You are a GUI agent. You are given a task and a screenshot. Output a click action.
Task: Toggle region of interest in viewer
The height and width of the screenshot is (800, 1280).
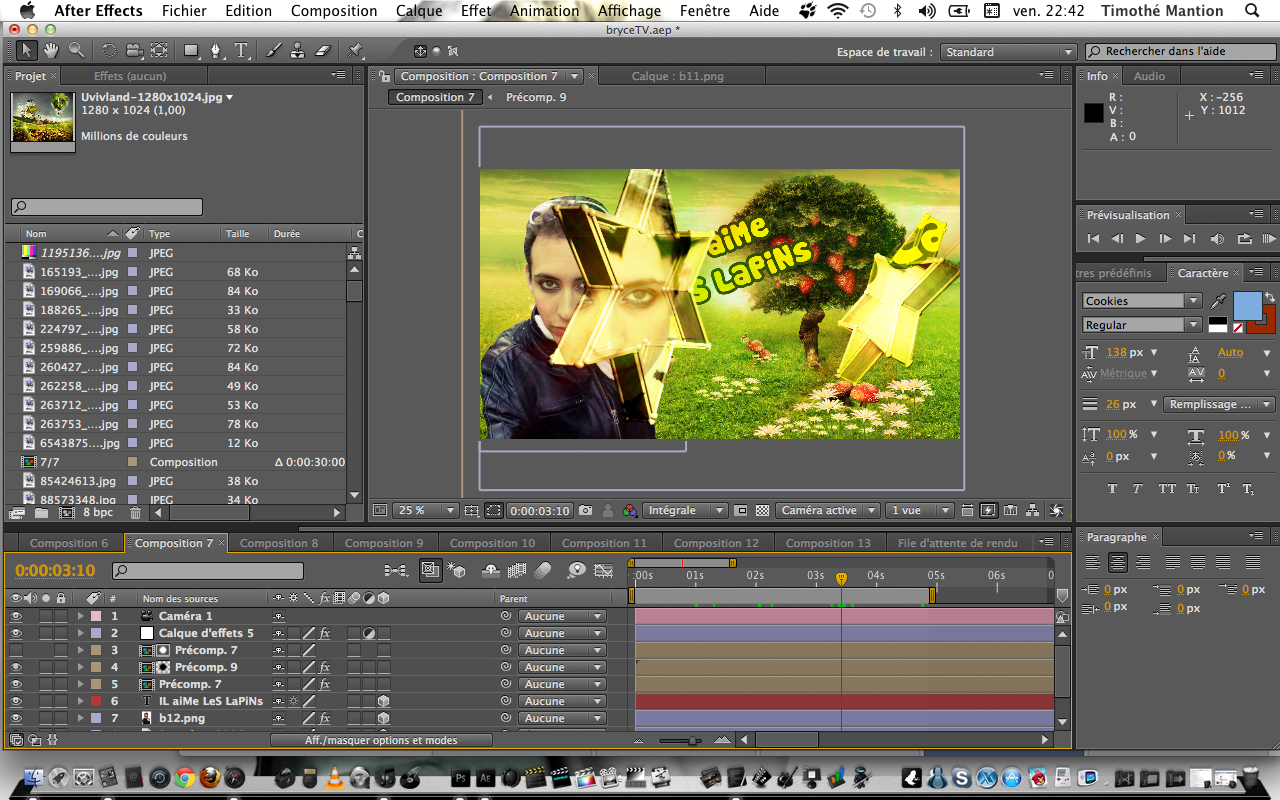click(741, 510)
